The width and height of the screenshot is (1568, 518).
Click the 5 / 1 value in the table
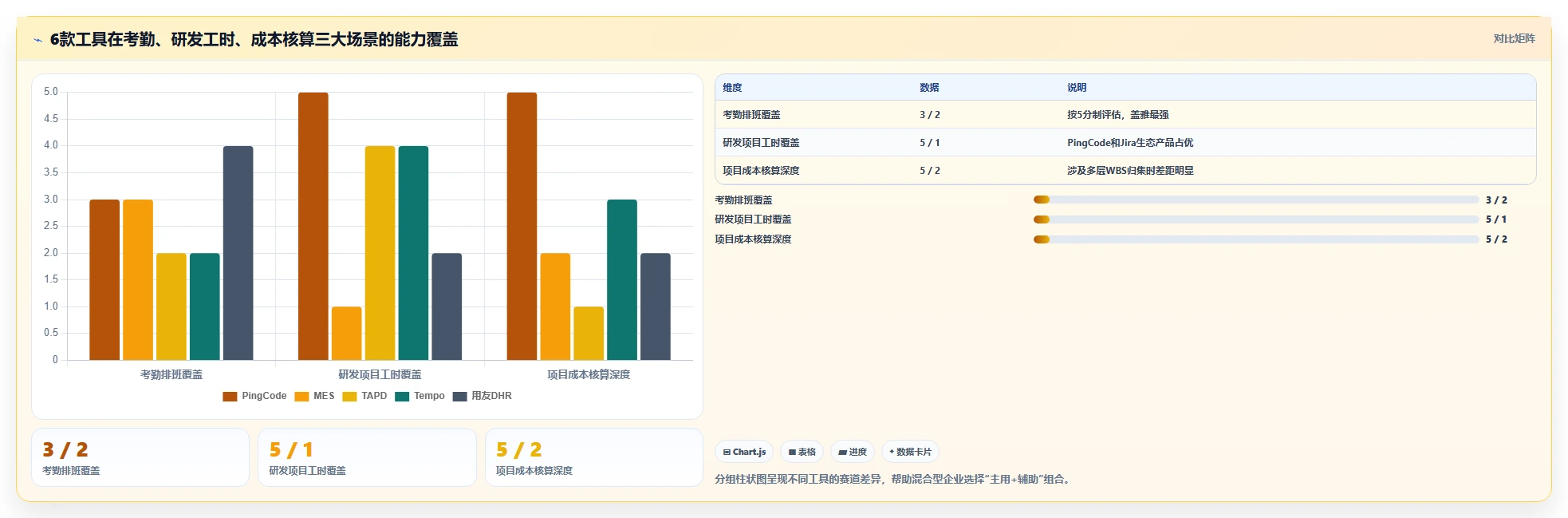(x=930, y=143)
